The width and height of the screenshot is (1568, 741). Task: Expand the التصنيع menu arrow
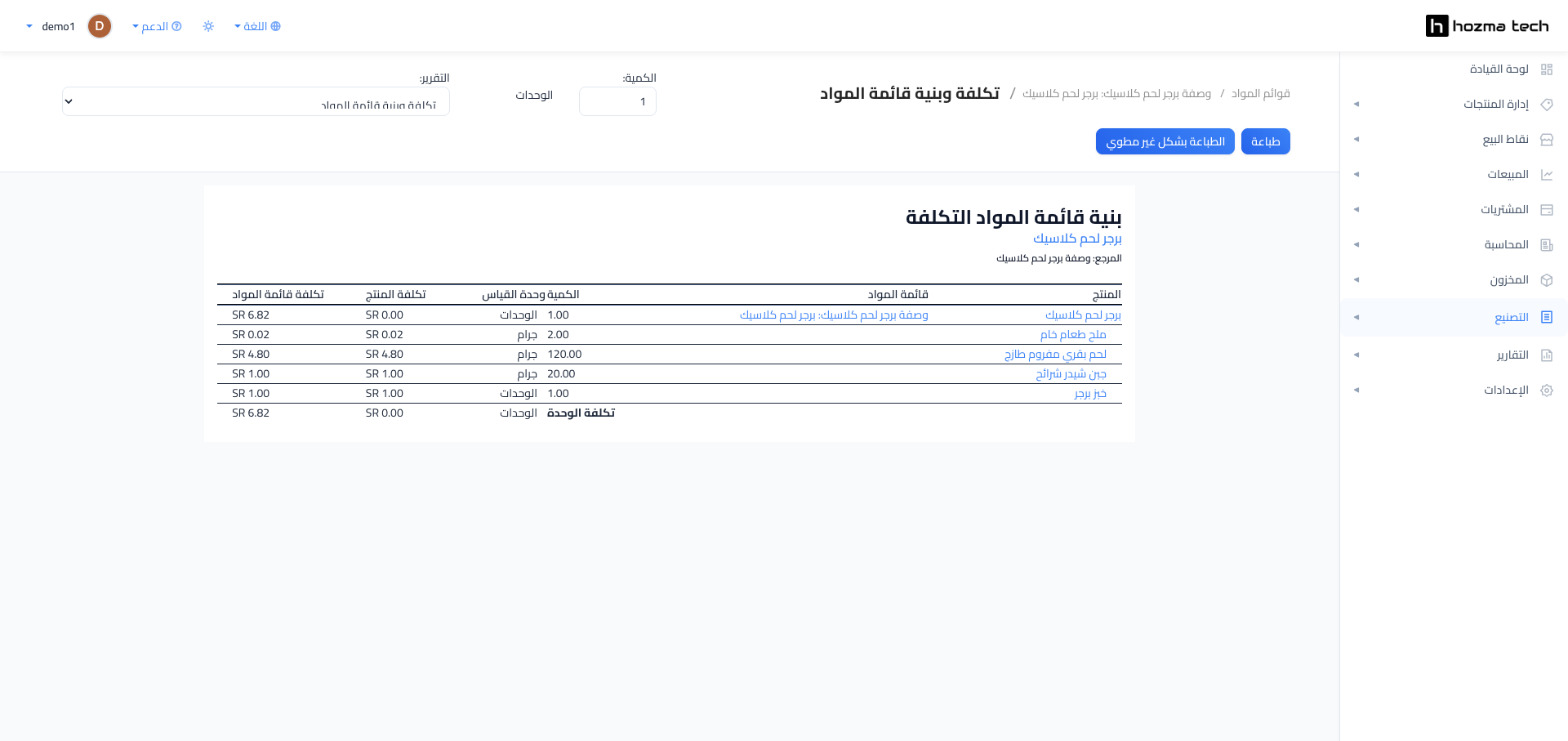[x=1356, y=317]
